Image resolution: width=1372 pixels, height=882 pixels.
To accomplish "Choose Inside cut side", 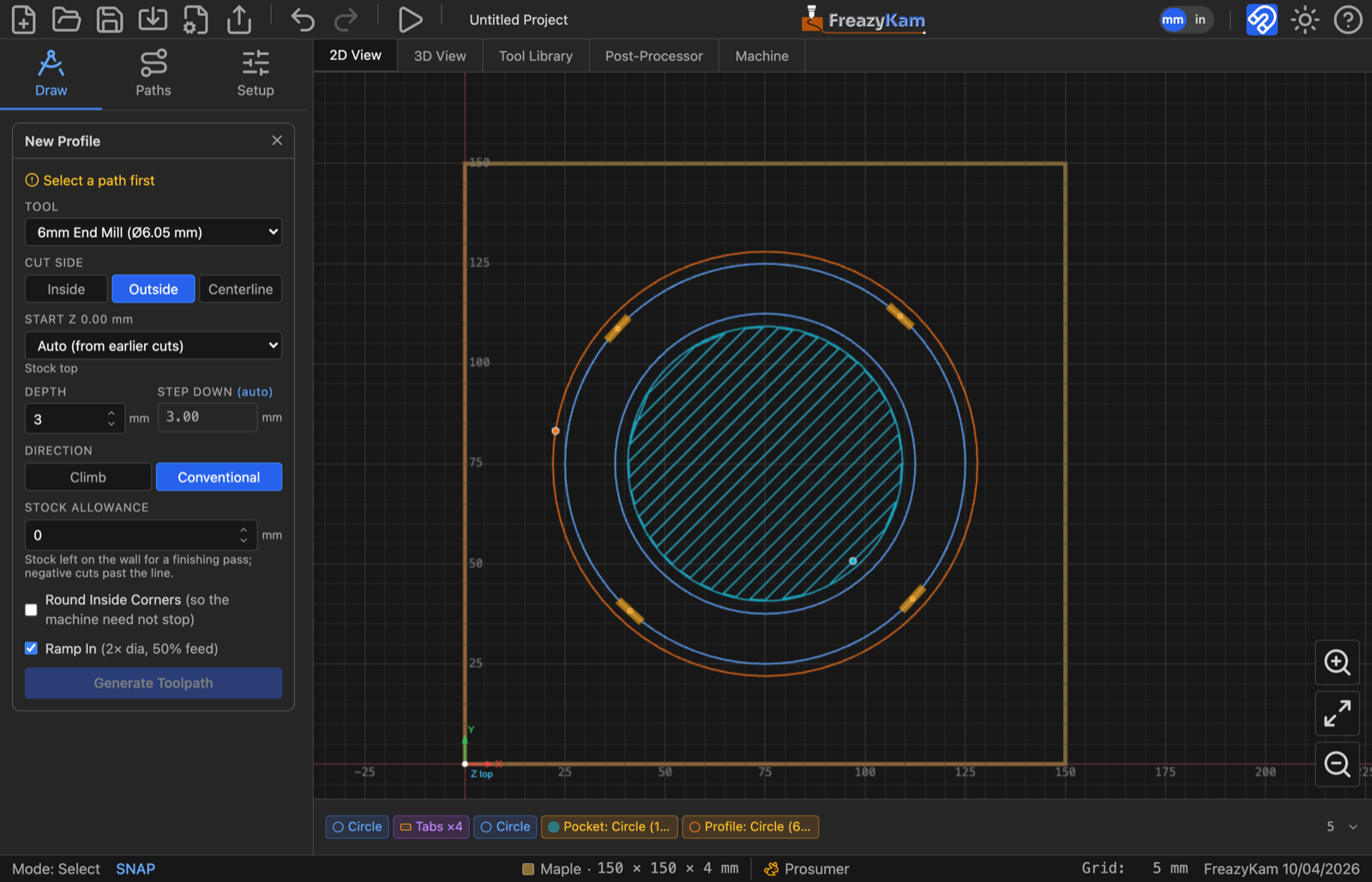I will pyautogui.click(x=66, y=289).
